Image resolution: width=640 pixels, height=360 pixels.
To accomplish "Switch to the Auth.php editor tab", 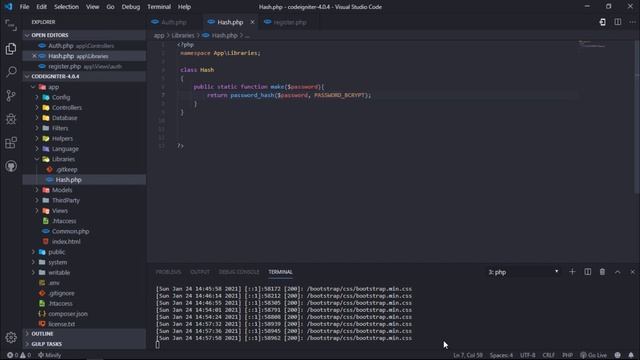I will [174, 22].
